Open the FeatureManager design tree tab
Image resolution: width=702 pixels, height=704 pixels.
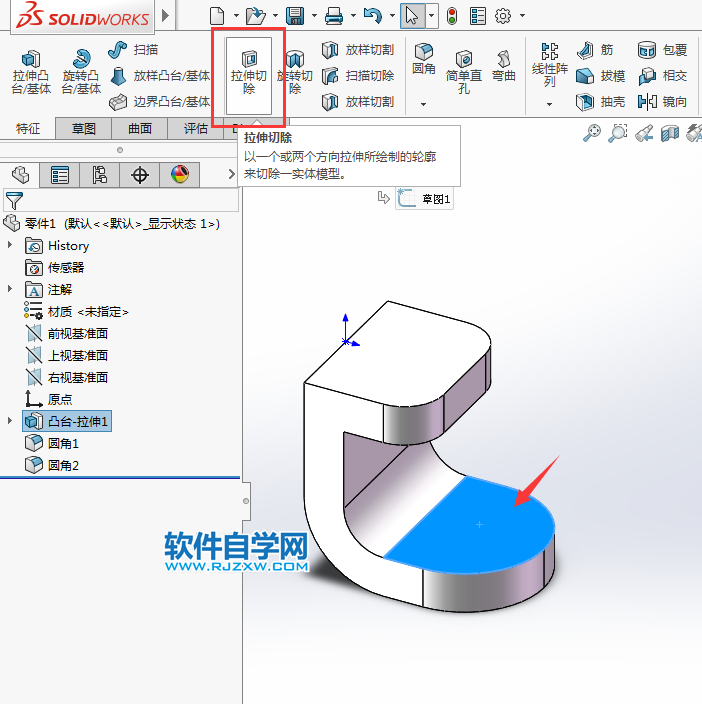(x=20, y=175)
